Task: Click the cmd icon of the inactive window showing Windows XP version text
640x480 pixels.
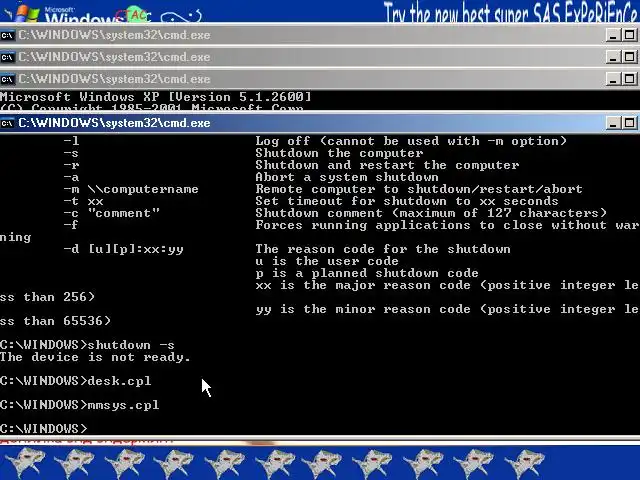Action: 7,79
